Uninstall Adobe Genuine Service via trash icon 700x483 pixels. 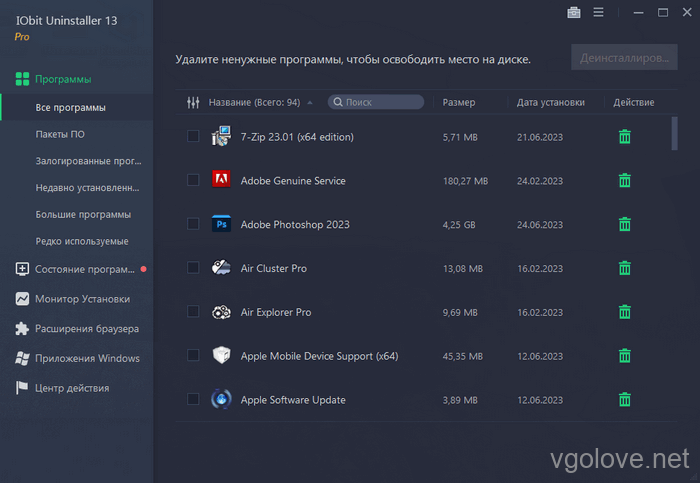[x=625, y=180]
